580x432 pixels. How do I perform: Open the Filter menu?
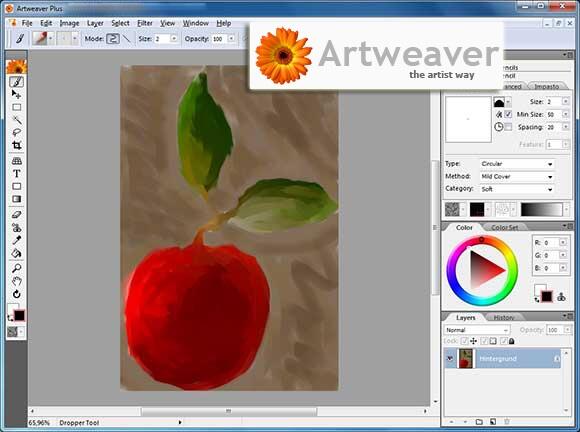[x=145, y=23]
